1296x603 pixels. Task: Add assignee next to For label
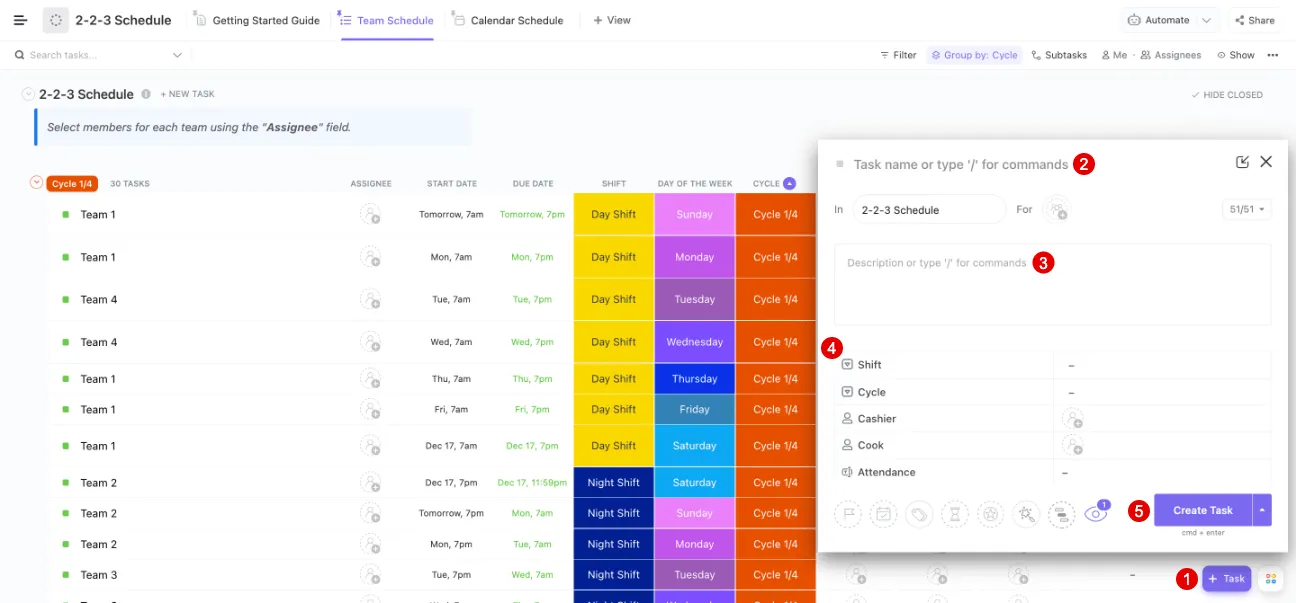[1057, 210]
